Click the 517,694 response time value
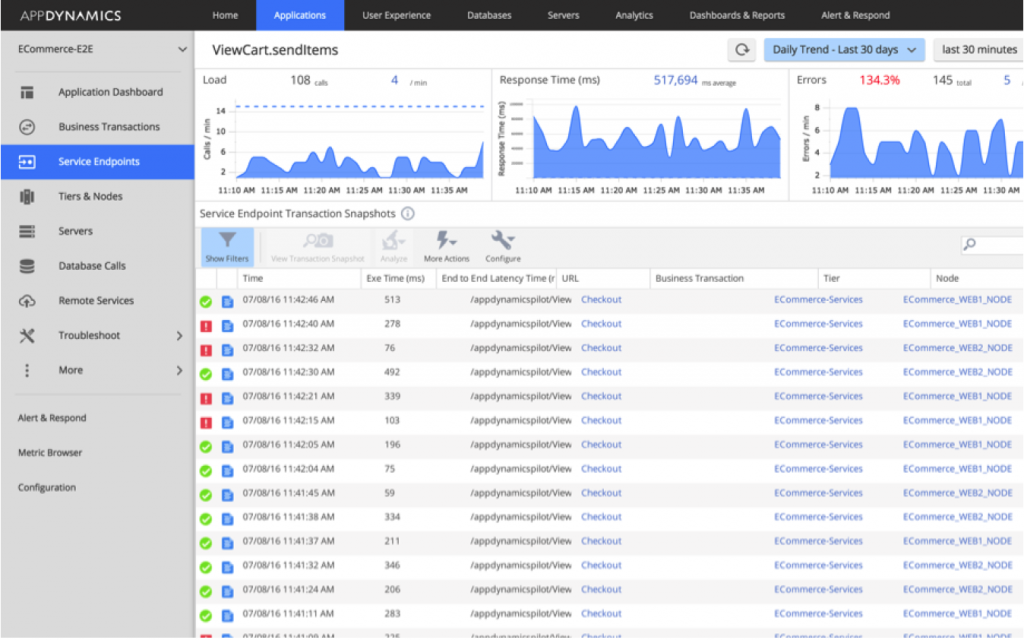Viewport: 1024px width, 640px height. pyautogui.click(x=676, y=80)
